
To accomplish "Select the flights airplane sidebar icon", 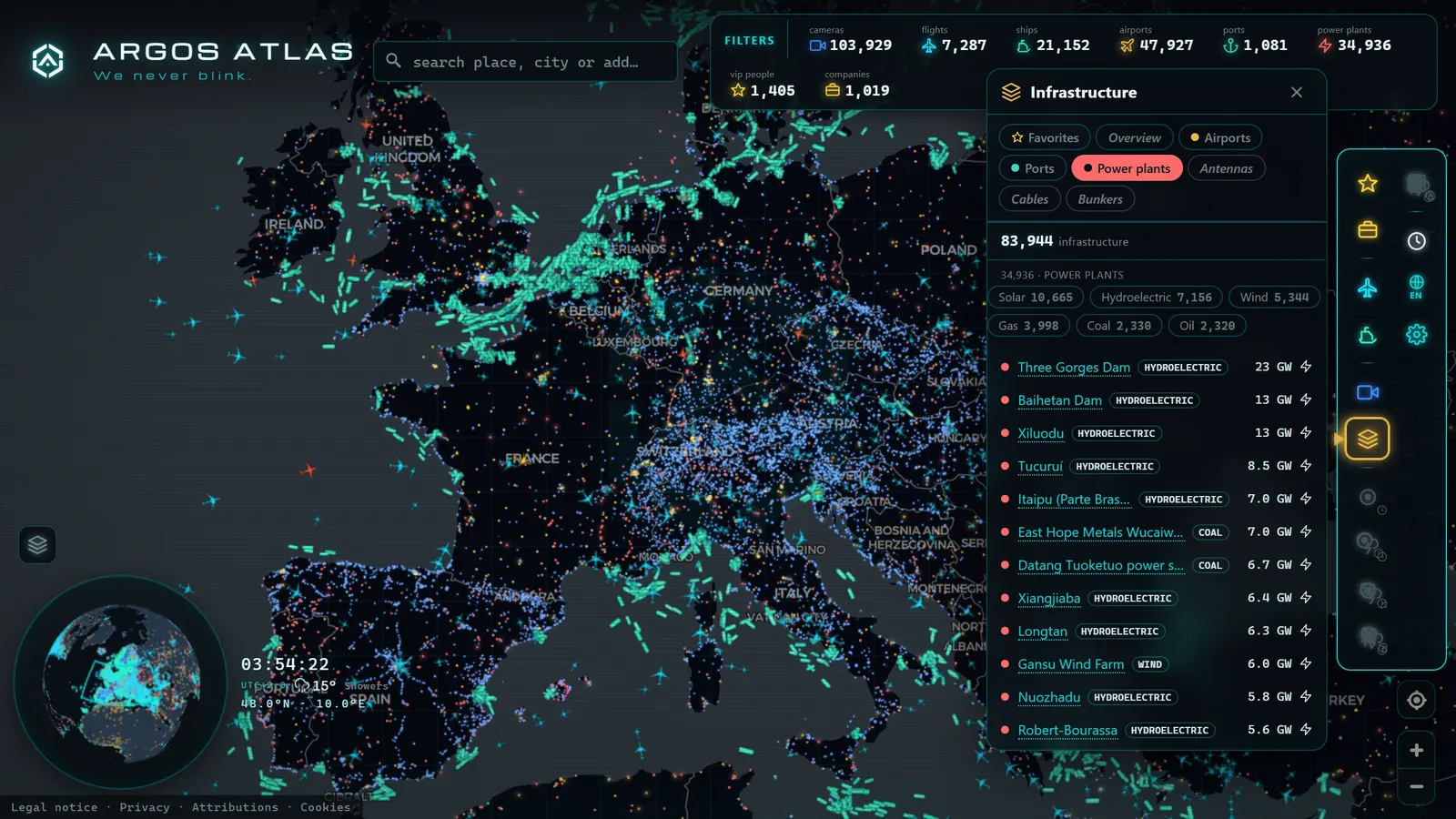I will [x=1368, y=288].
